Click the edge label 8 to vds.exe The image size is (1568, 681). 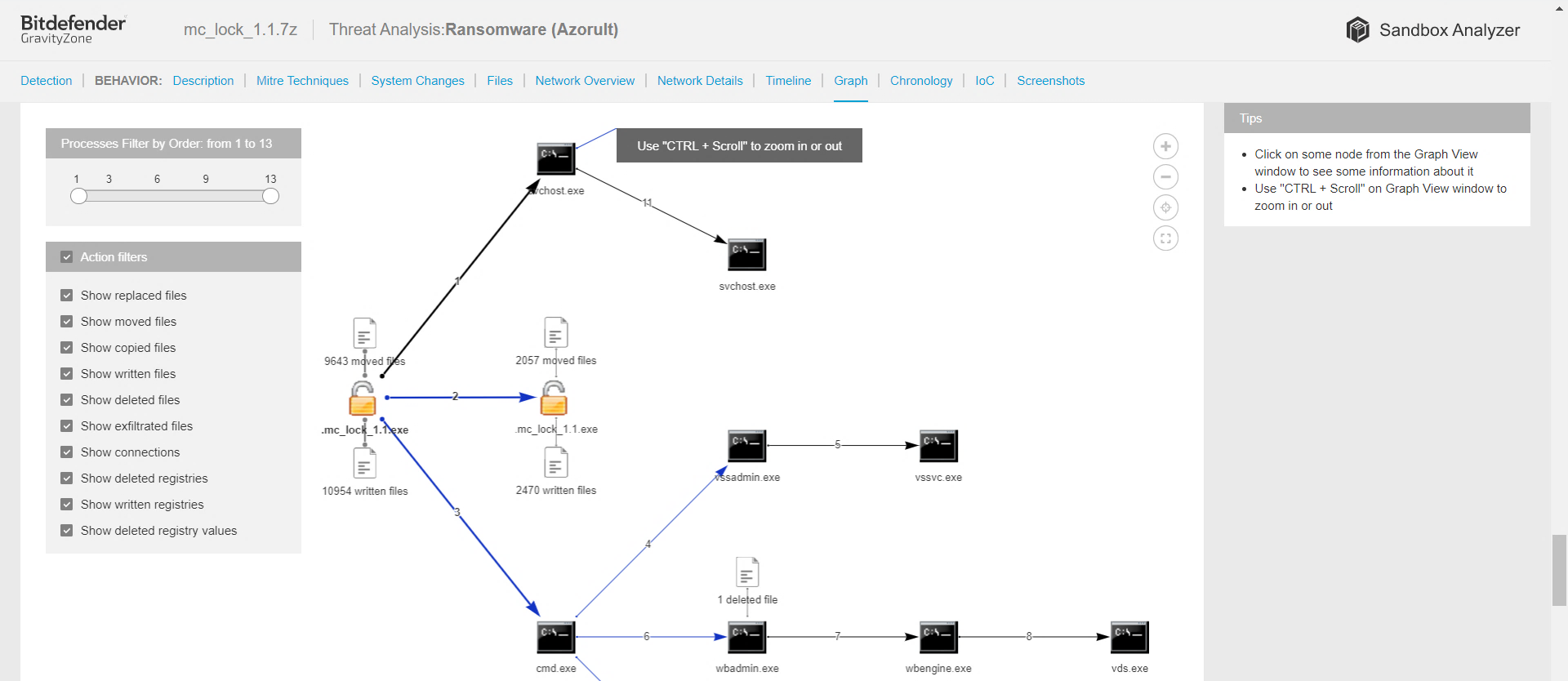coord(1029,635)
